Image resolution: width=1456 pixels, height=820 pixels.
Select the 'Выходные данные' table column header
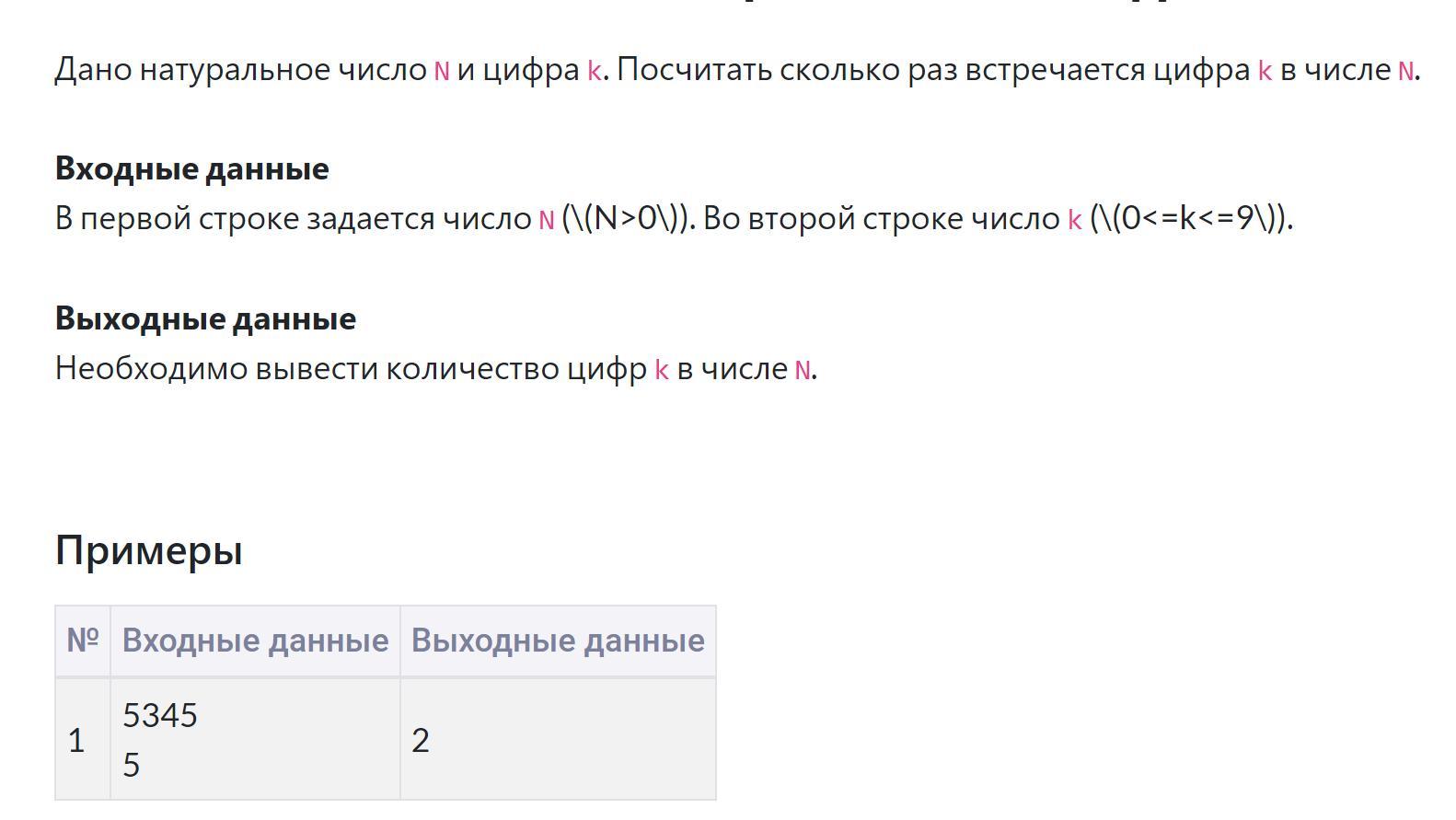[558, 641]
